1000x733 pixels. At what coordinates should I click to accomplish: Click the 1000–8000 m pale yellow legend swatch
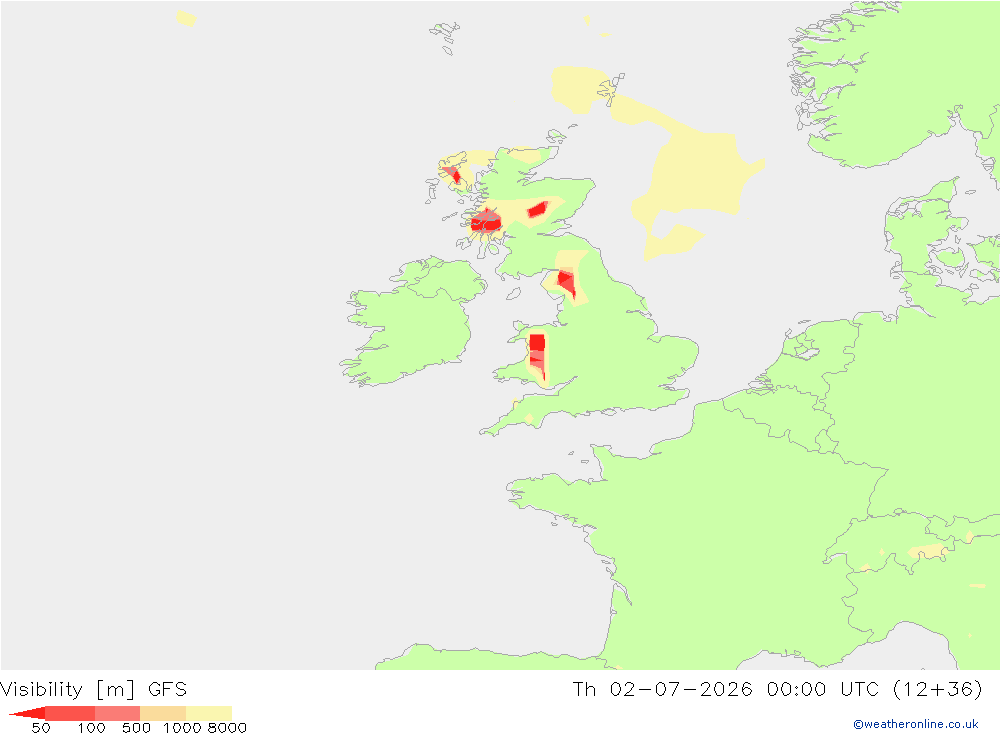209,713
